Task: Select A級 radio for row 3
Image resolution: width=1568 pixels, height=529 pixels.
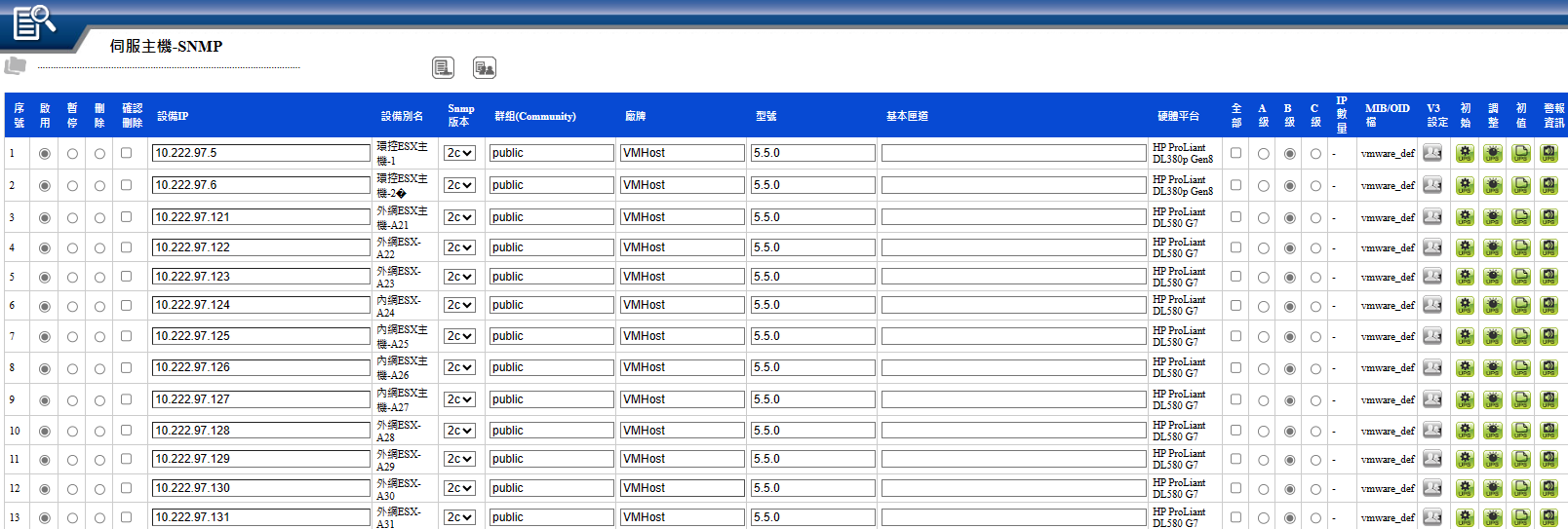Action: coord(1263,218)
